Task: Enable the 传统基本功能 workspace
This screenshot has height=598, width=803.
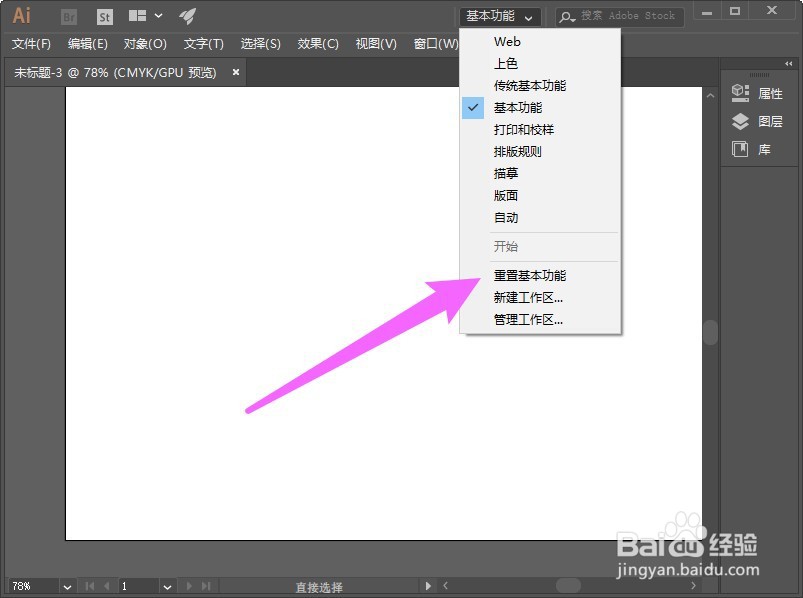Action: [x=530, y=85]
